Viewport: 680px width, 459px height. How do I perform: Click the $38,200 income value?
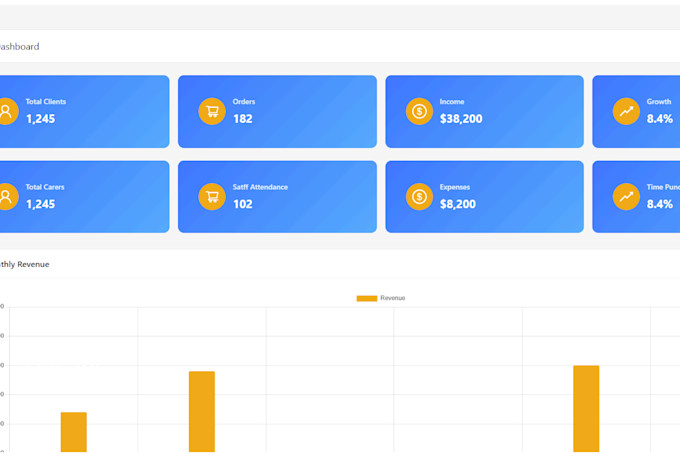coord(461,119)
